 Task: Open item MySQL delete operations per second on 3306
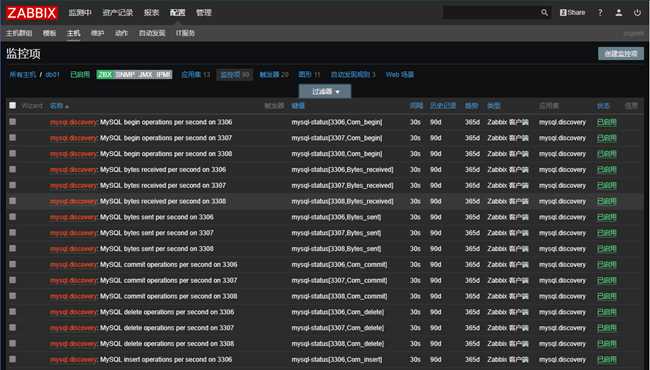pos(167,312)
